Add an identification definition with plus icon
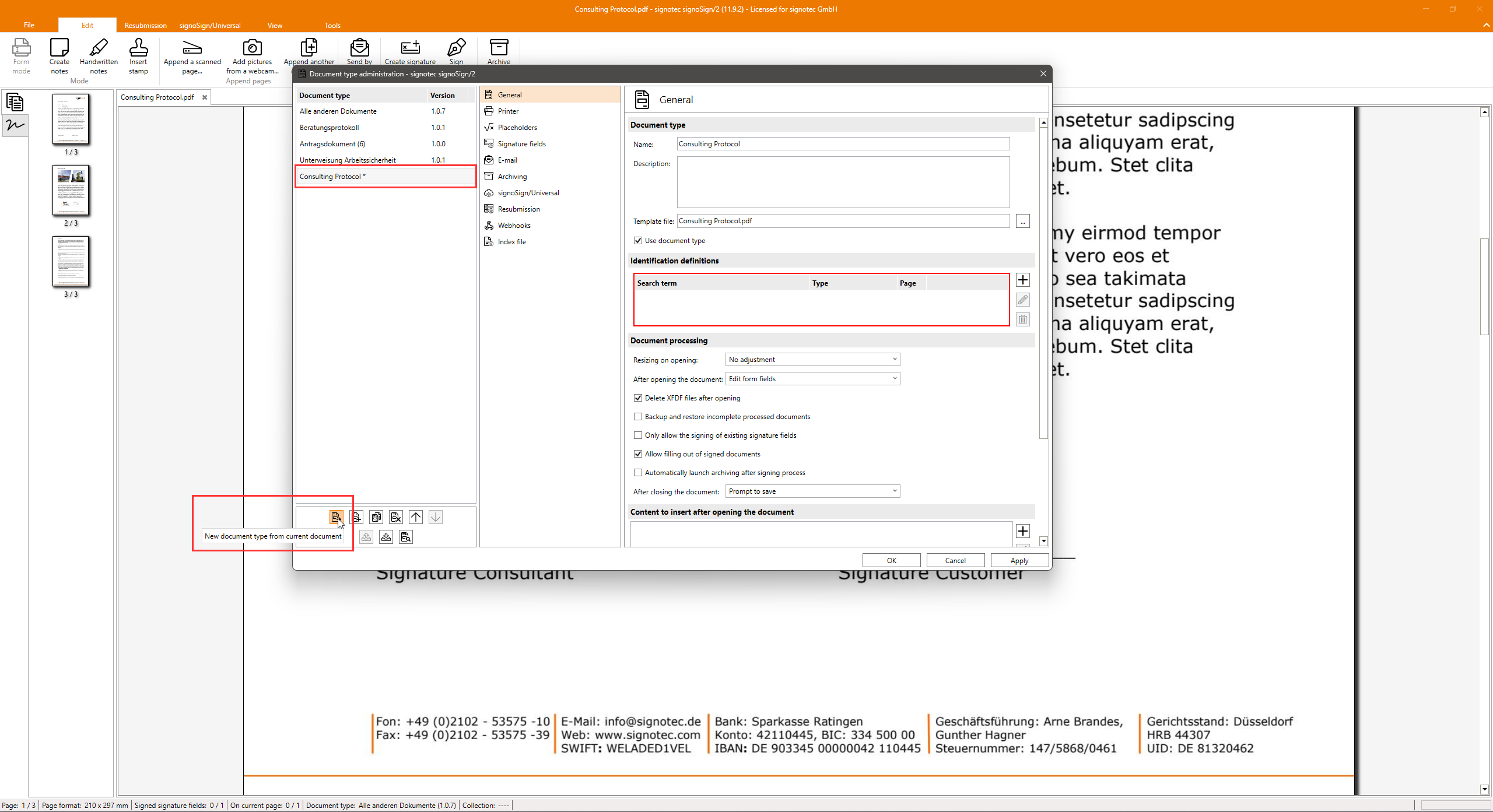The image size is (1493, 812). (1023, 280)
